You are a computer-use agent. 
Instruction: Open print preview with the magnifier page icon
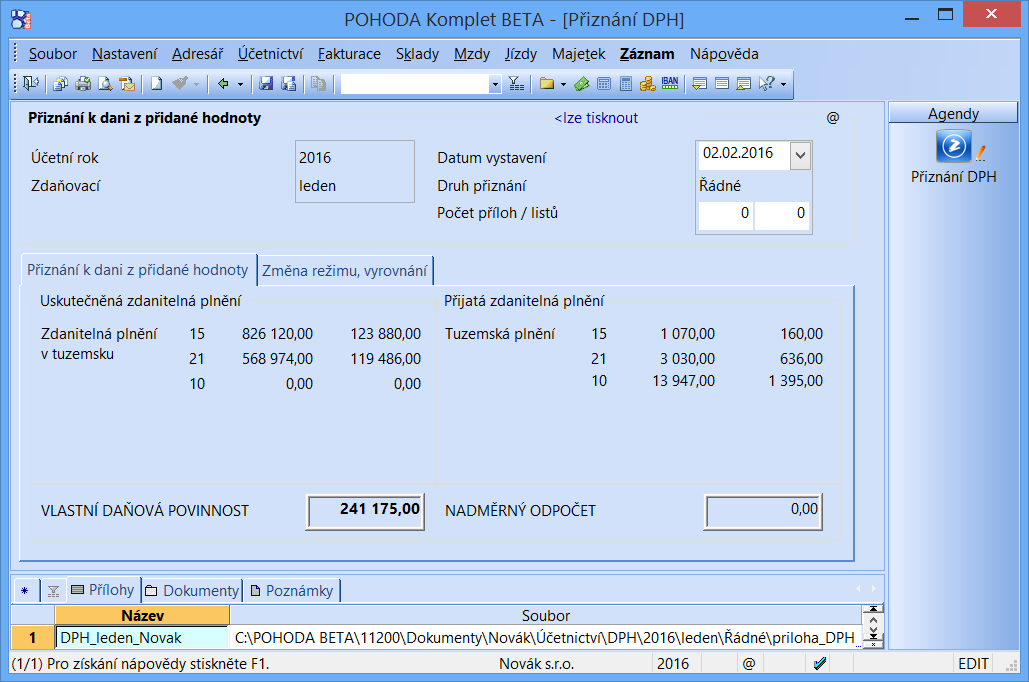tap(105, 83)
